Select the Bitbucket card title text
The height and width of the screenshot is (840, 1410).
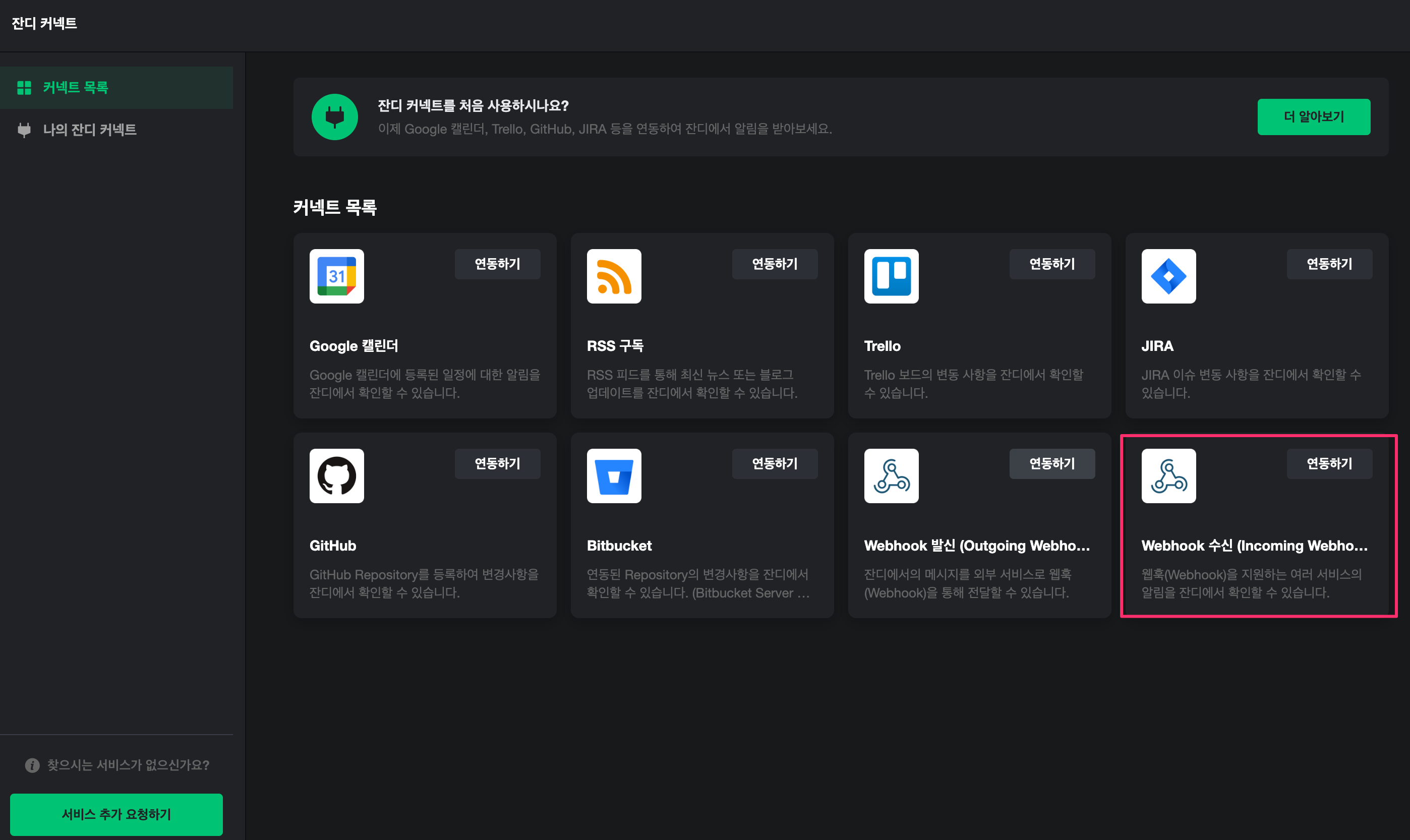(619, 546)
